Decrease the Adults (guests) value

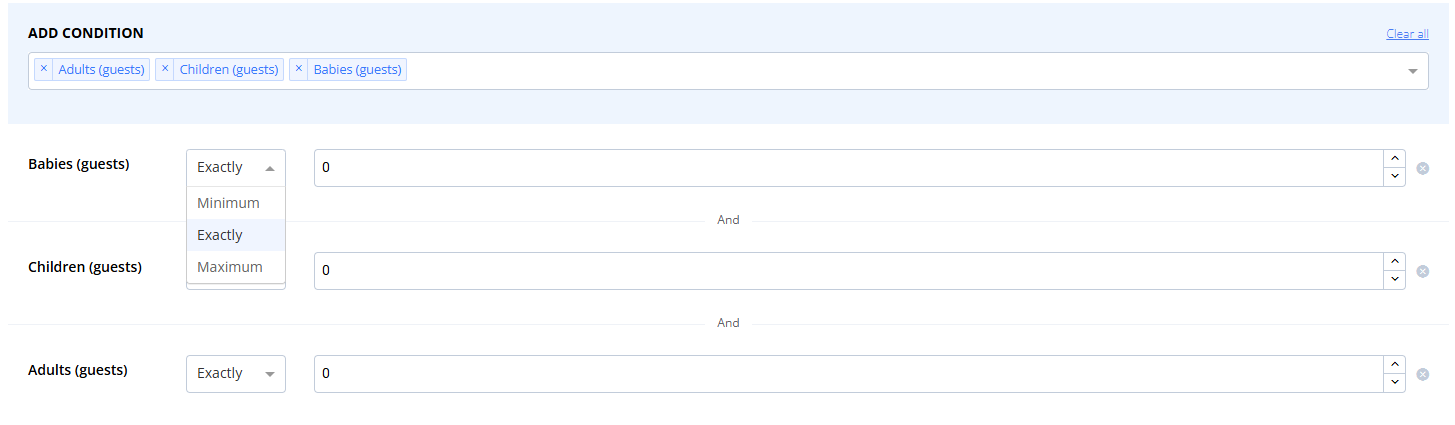1394,383
